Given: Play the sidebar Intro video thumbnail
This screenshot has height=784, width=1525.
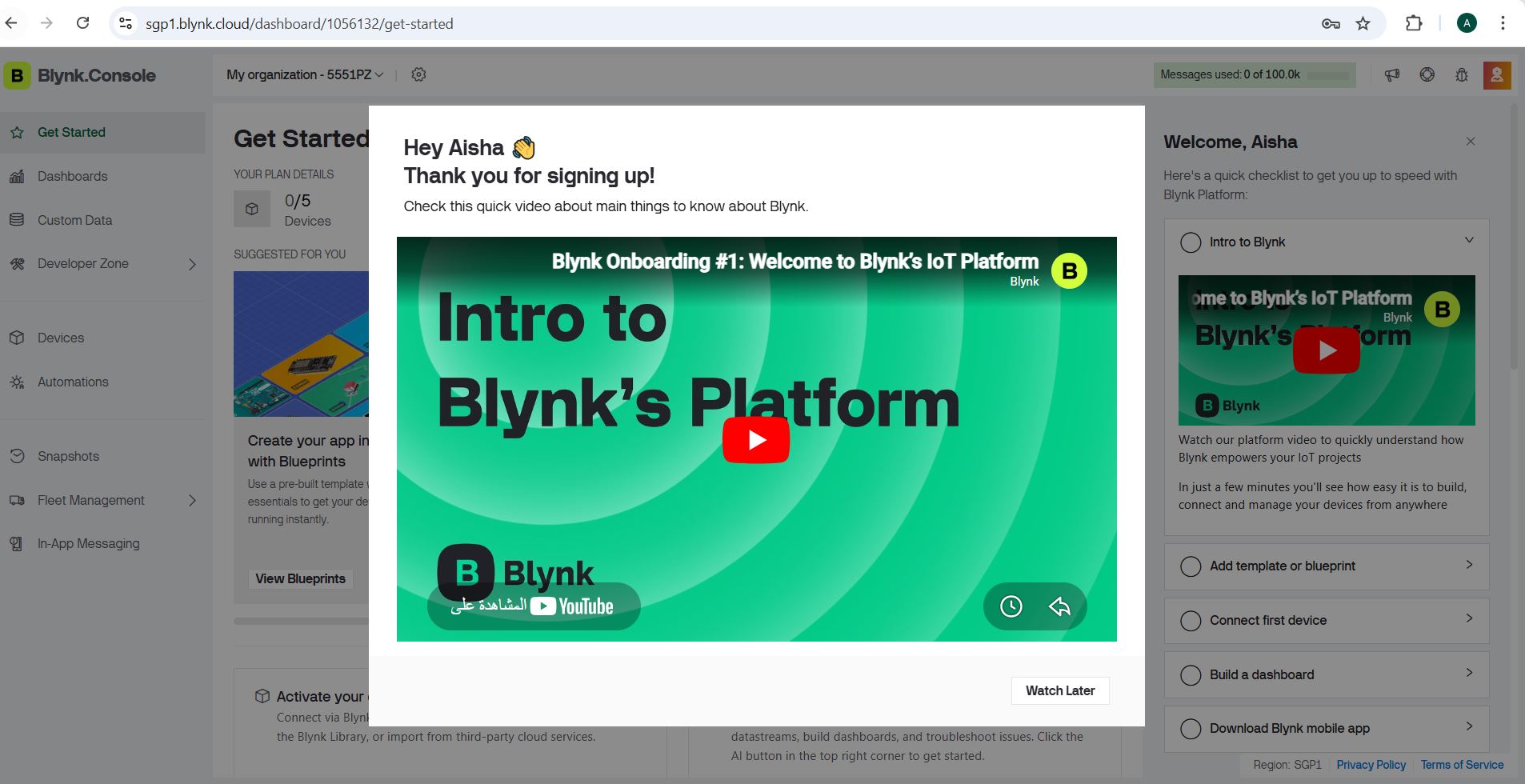Looking at the screenshot, I should click(1327, 350).
